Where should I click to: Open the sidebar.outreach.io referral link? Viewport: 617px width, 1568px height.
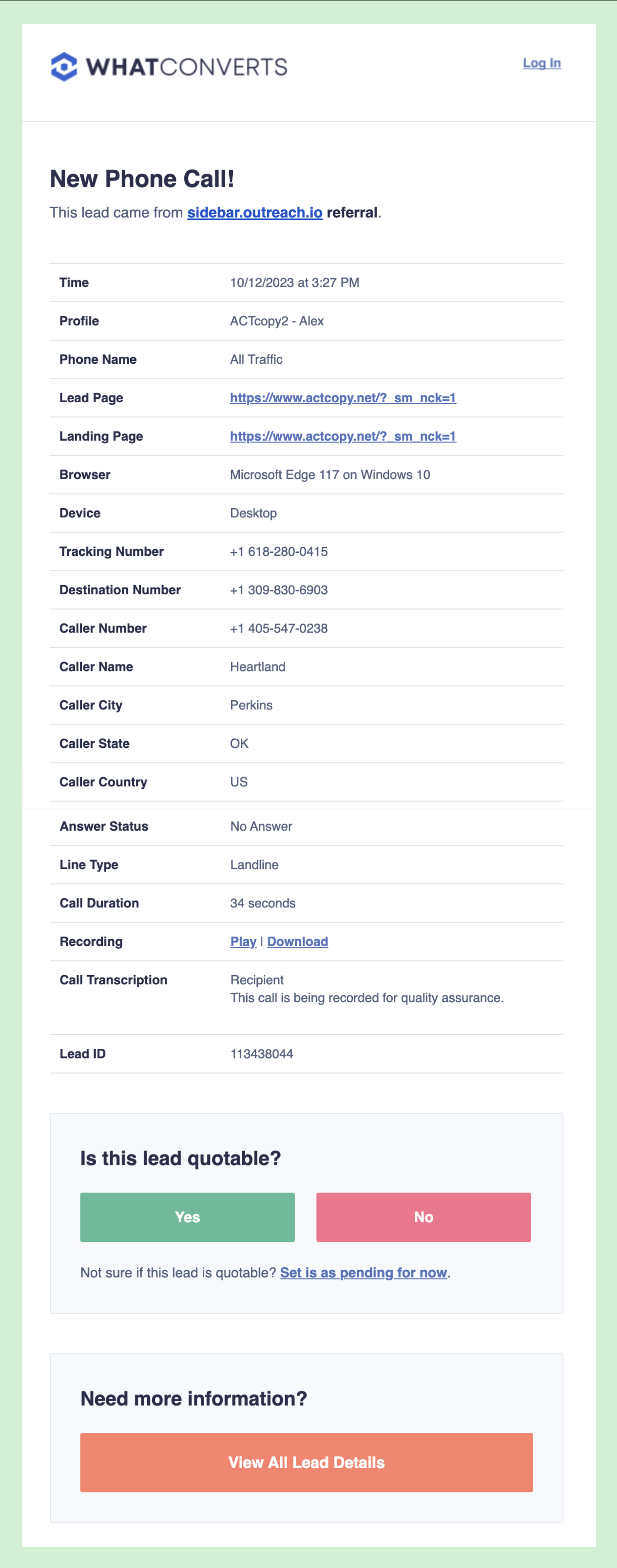(x=254, y=213)
